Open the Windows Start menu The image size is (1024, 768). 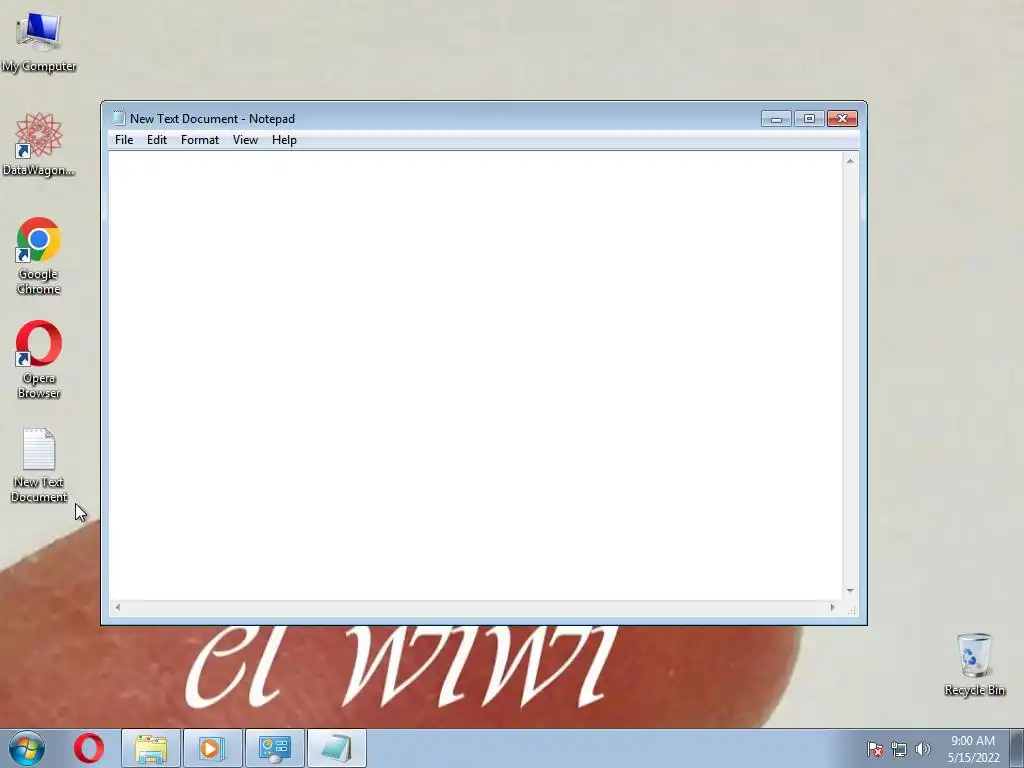tap(27, 748)
